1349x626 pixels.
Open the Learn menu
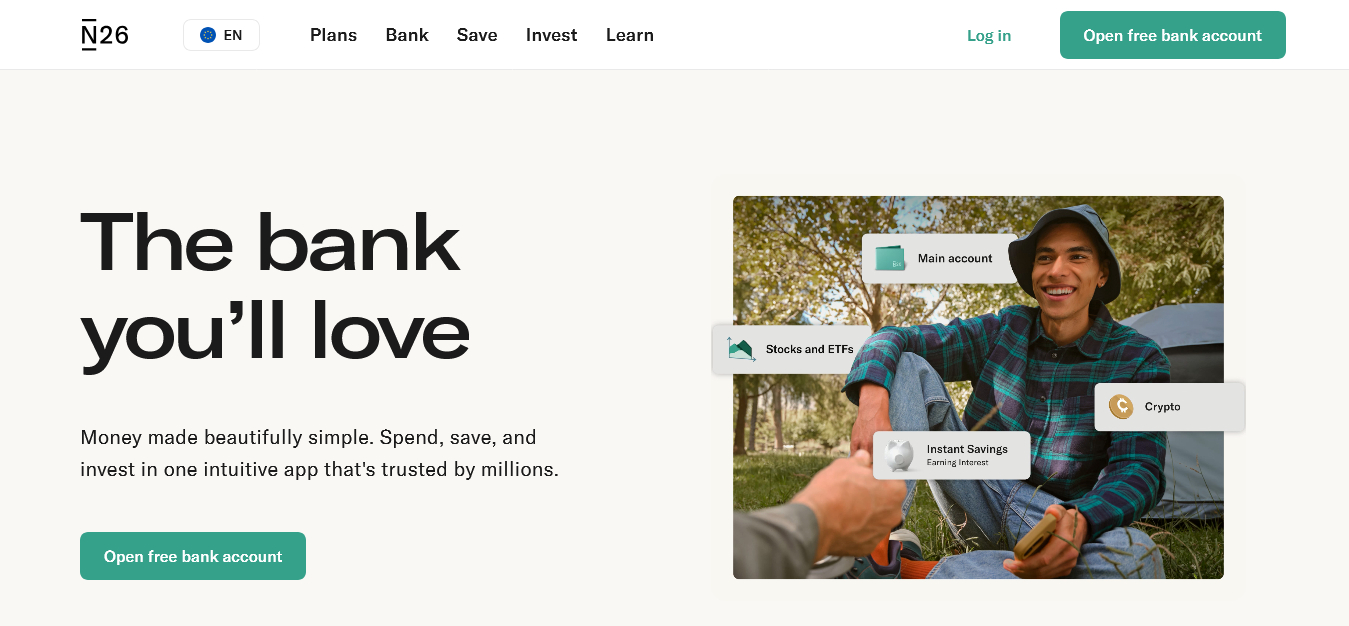[x=630, y=35]
